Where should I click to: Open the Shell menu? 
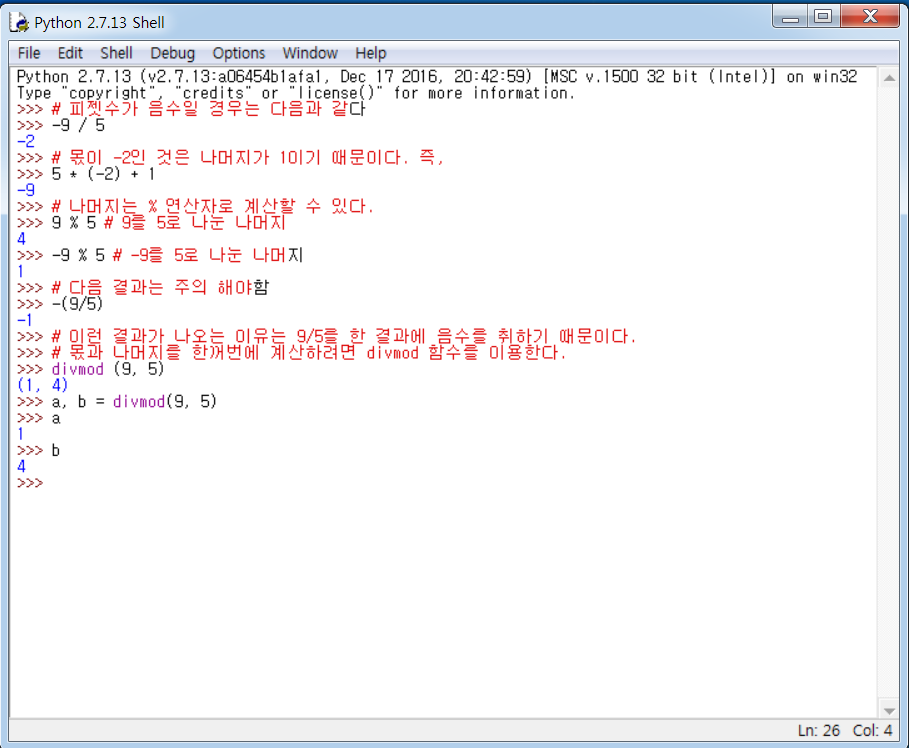tap(117, 53)
